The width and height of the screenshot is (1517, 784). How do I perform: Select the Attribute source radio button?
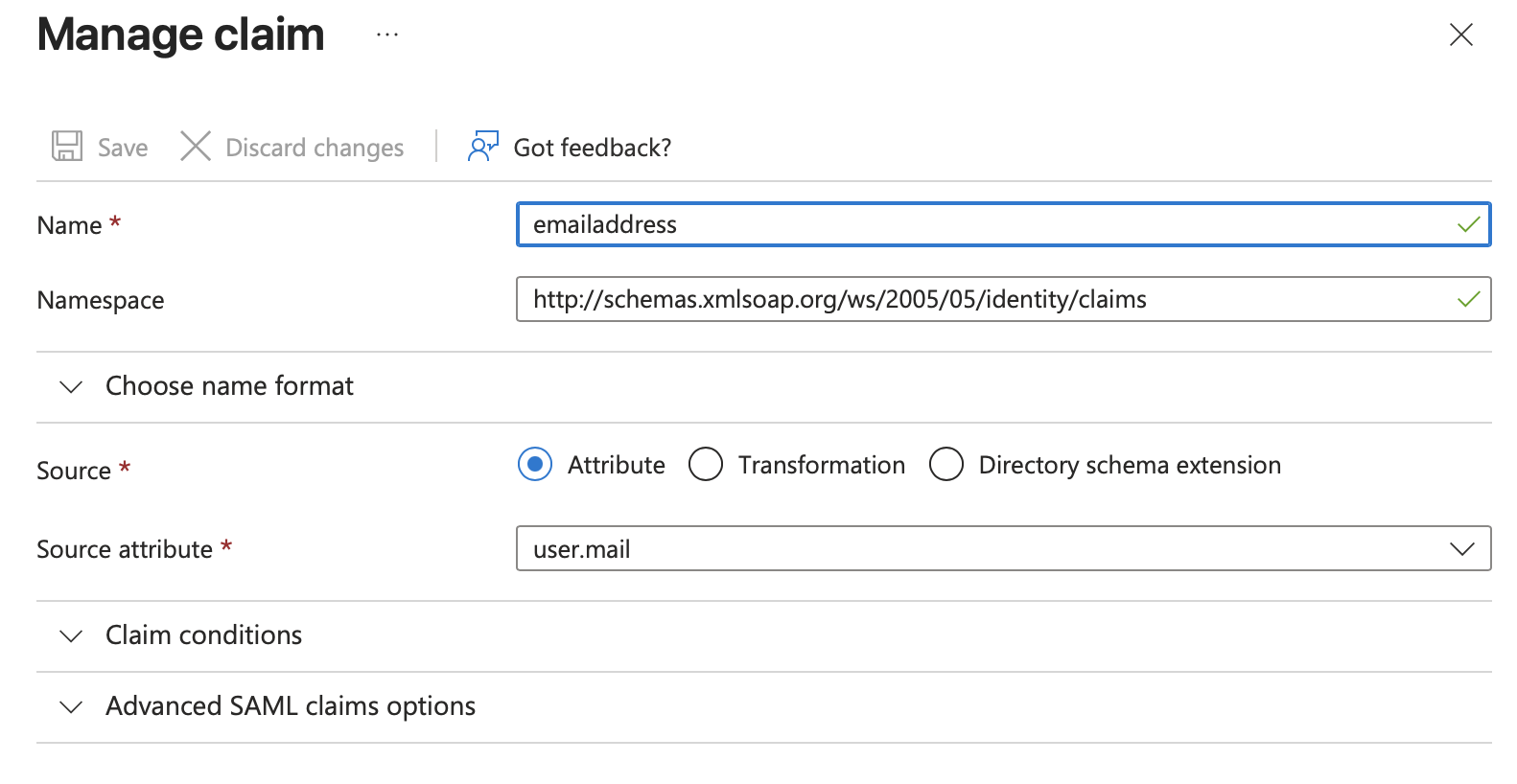pyautogui.click(x=535, y=465)
